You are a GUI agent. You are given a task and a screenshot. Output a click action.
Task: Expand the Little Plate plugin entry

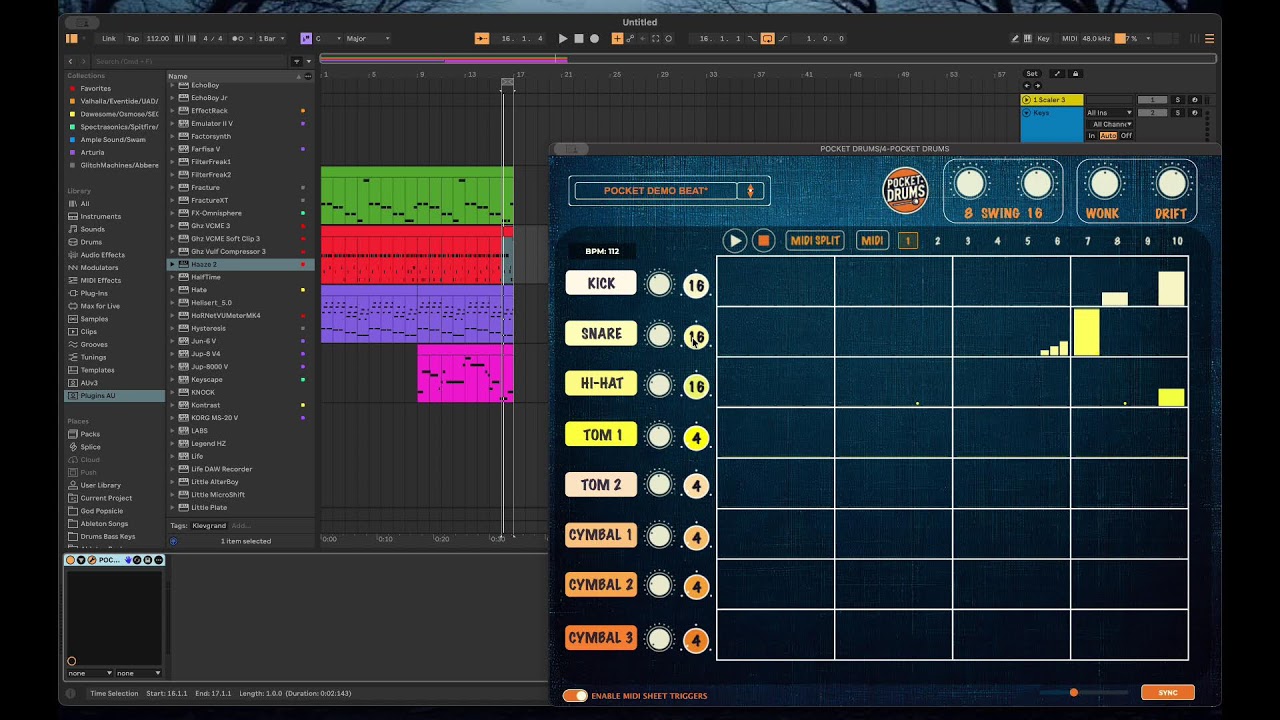172,508
